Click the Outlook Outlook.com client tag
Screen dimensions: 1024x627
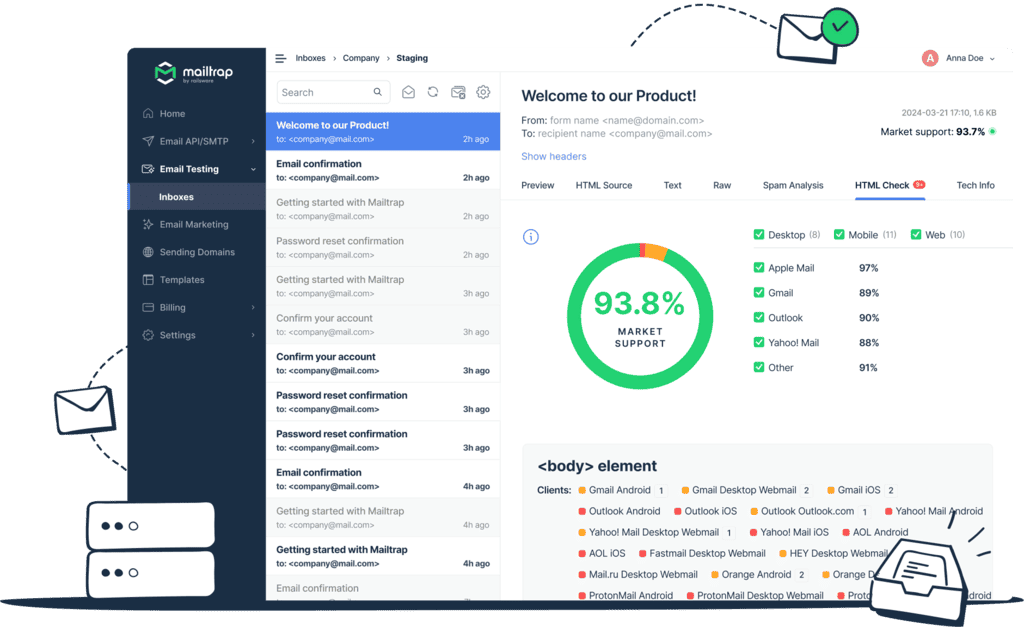point(810,511)
